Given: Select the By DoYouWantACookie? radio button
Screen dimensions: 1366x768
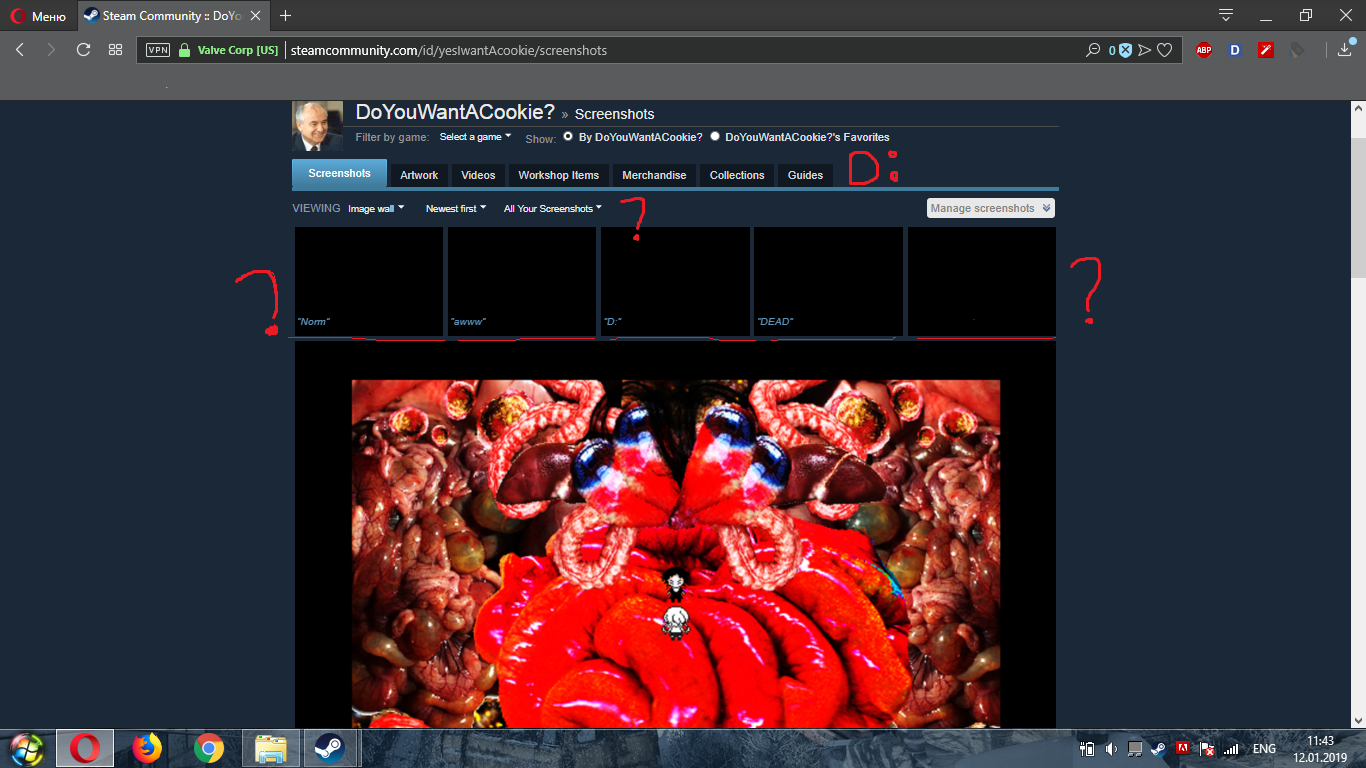Looking at the screenshot, I should 568,136.
